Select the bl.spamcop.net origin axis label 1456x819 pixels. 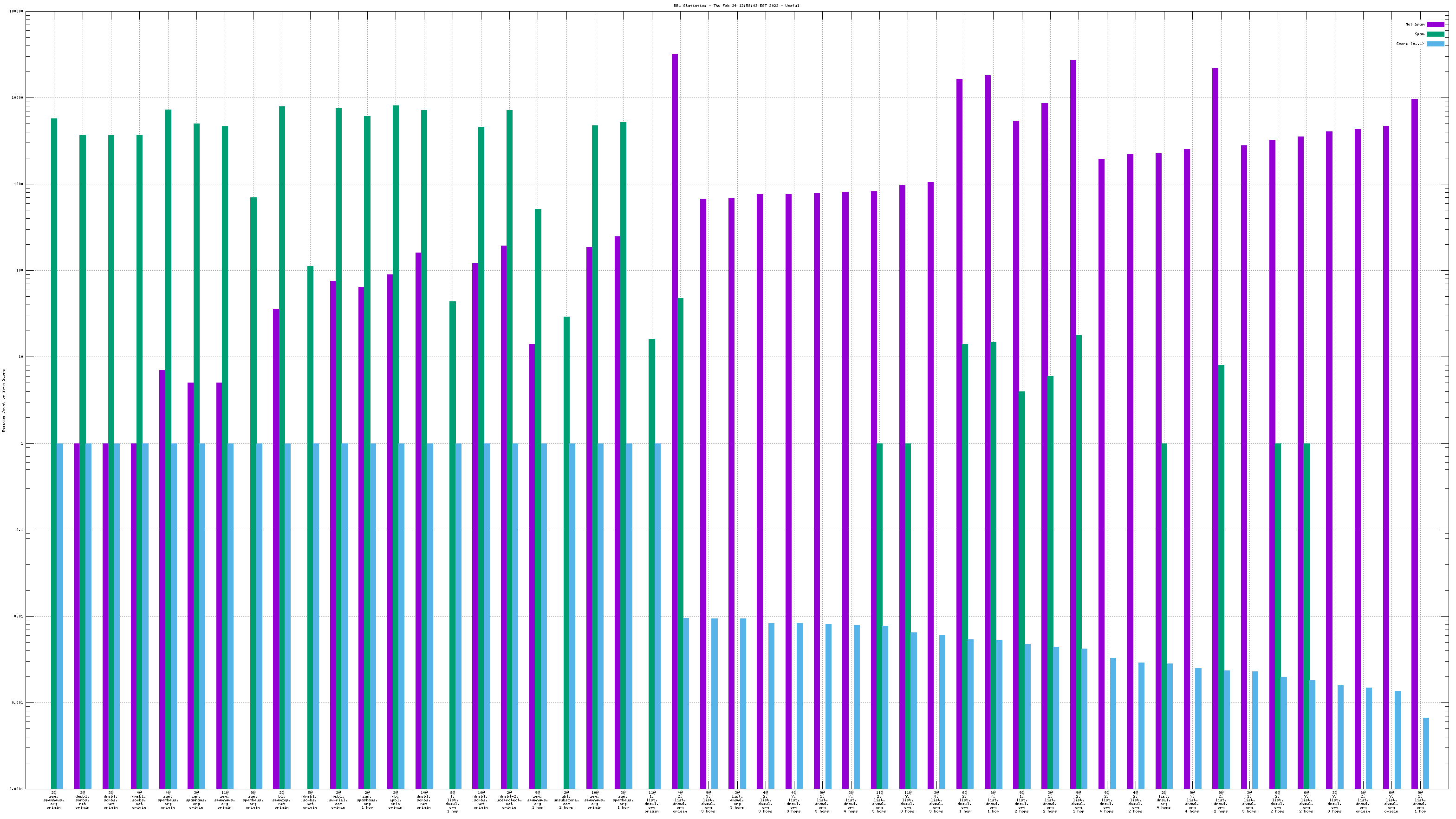[281, 800]
